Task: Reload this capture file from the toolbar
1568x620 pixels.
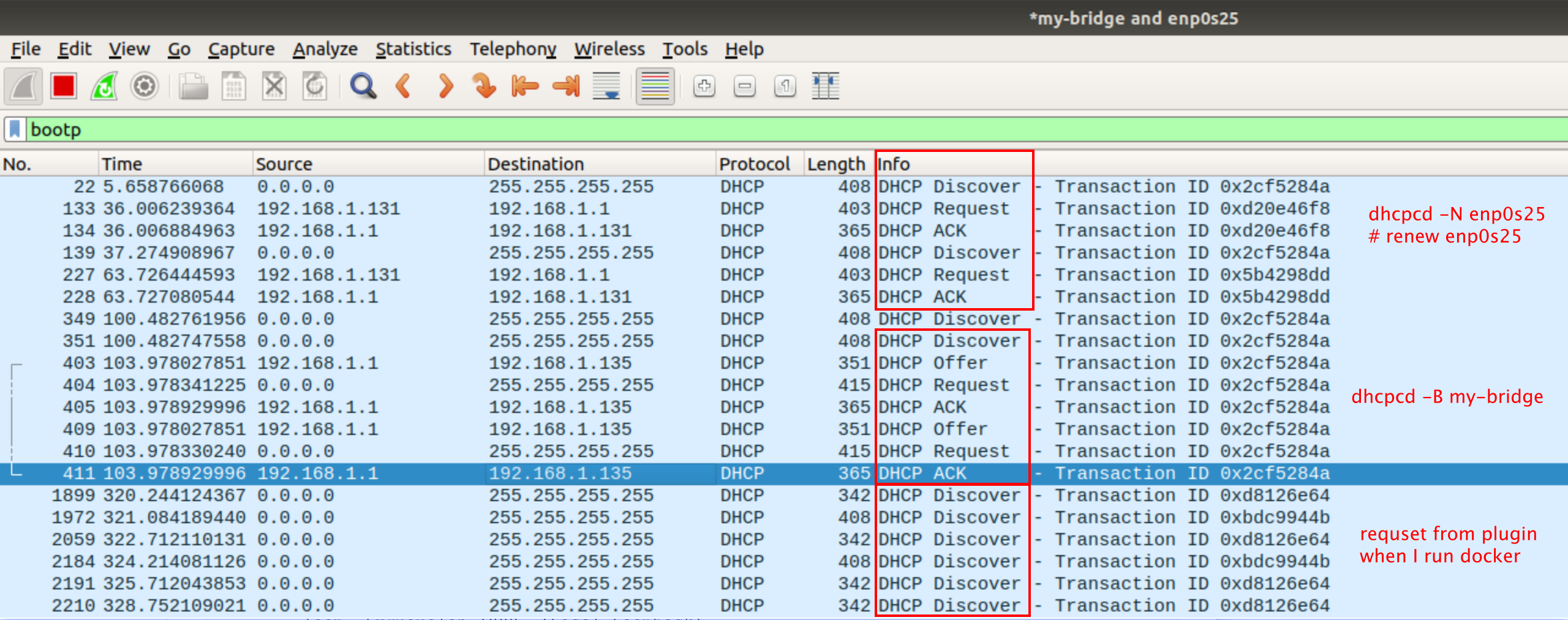Action: click(x=315, y=86)
